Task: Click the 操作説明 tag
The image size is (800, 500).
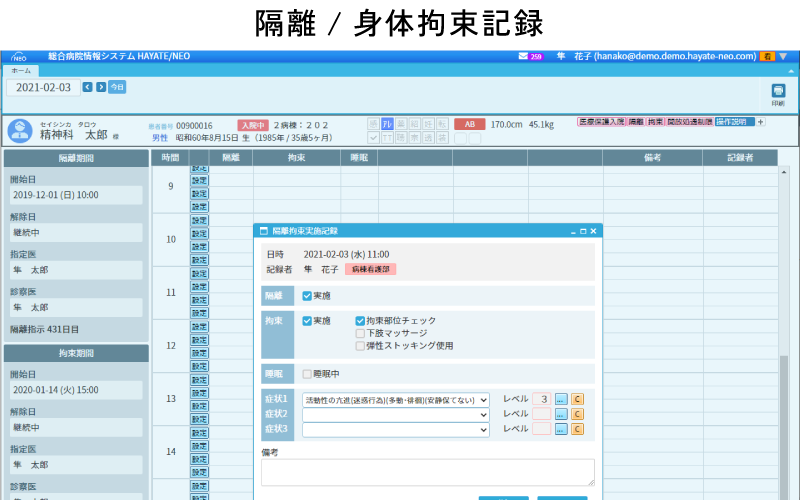Action: tap(734, 122)
